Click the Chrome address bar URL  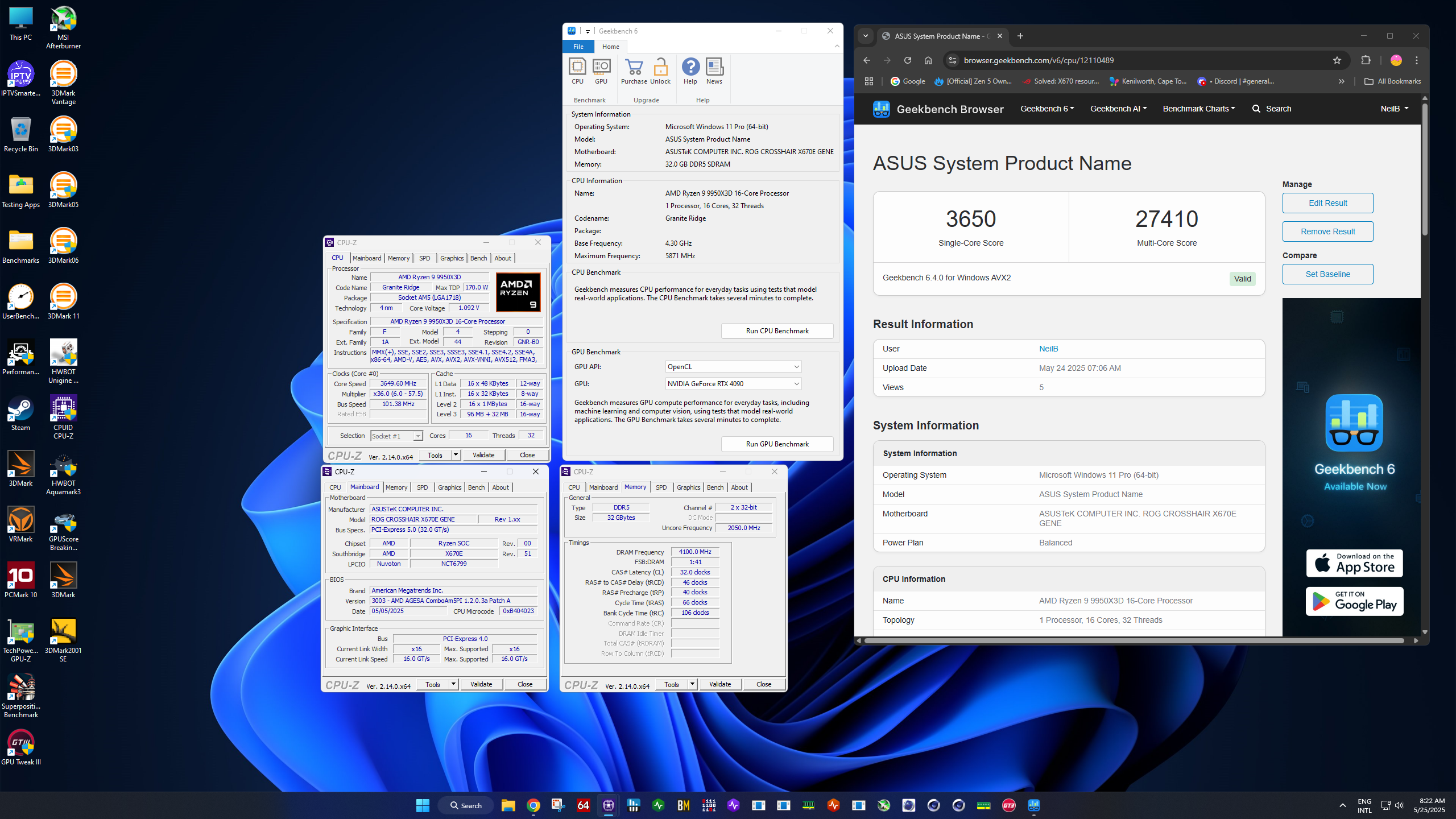tap(1039, 60)
